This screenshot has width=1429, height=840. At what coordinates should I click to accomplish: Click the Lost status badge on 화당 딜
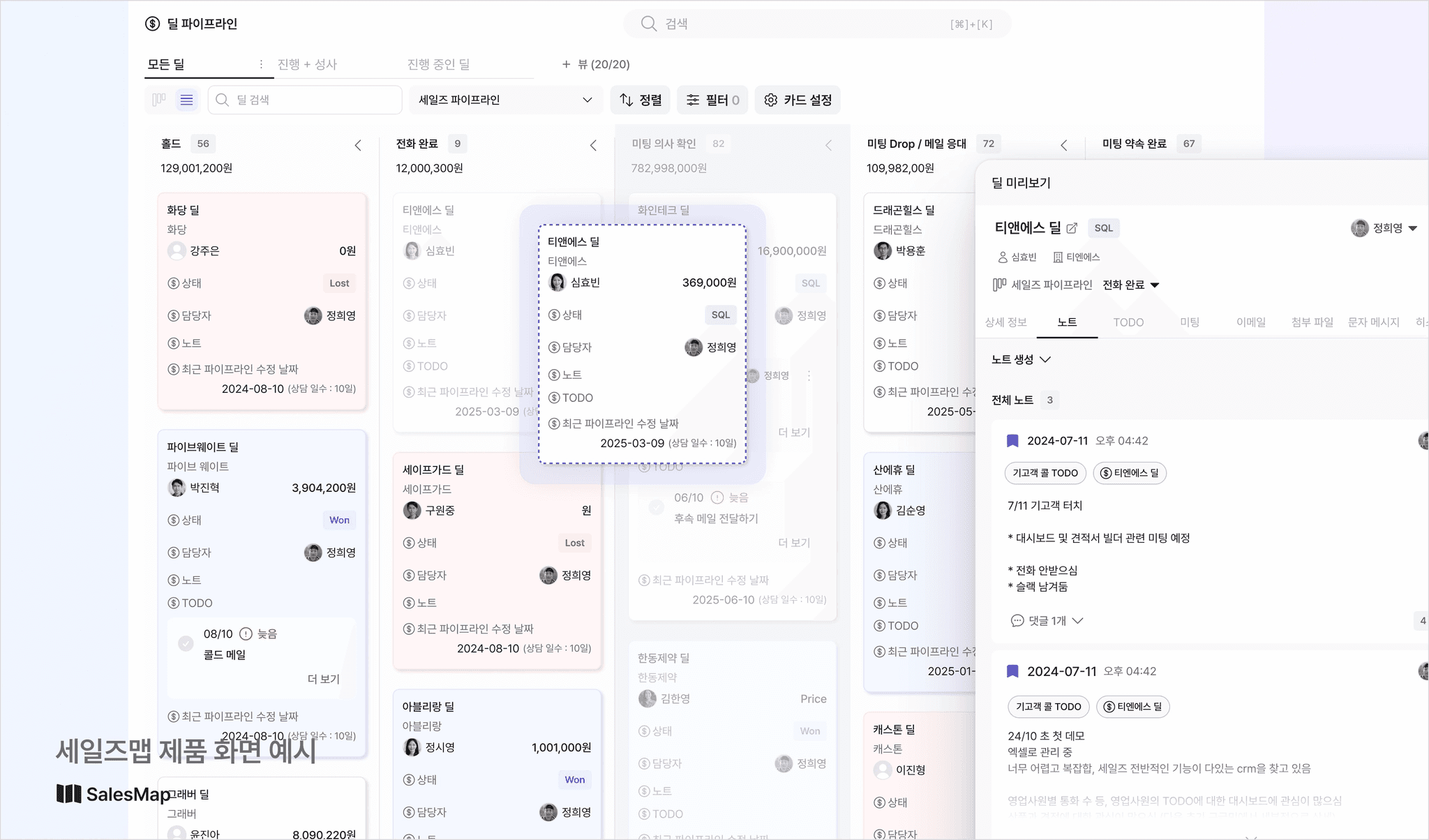pyautogui.click(x=339, y=283)
